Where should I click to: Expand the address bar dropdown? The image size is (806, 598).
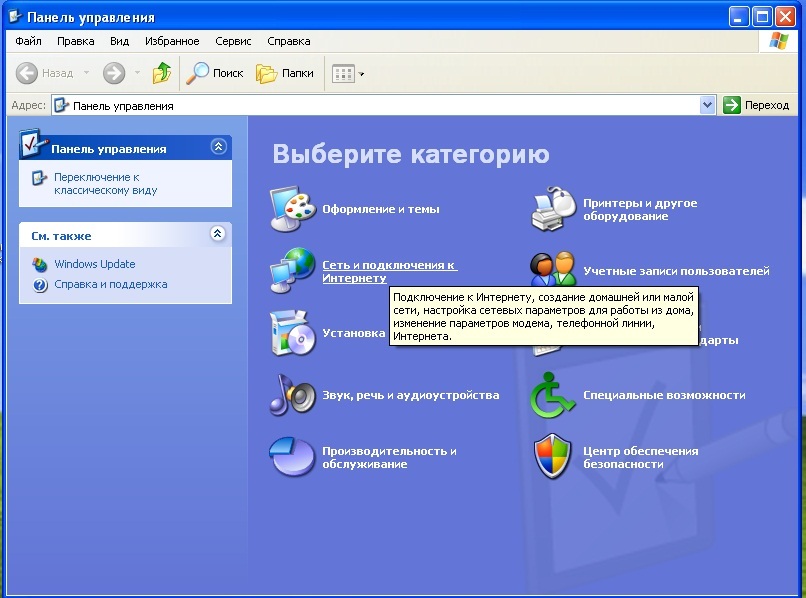(x=707, y=105)
